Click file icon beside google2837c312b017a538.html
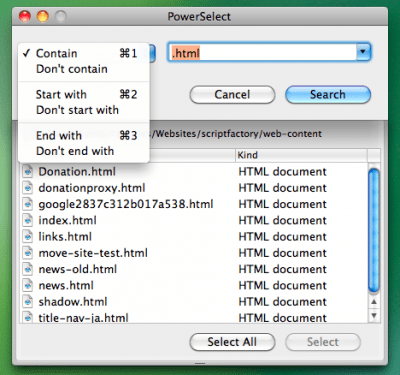 tap(28, 204)
